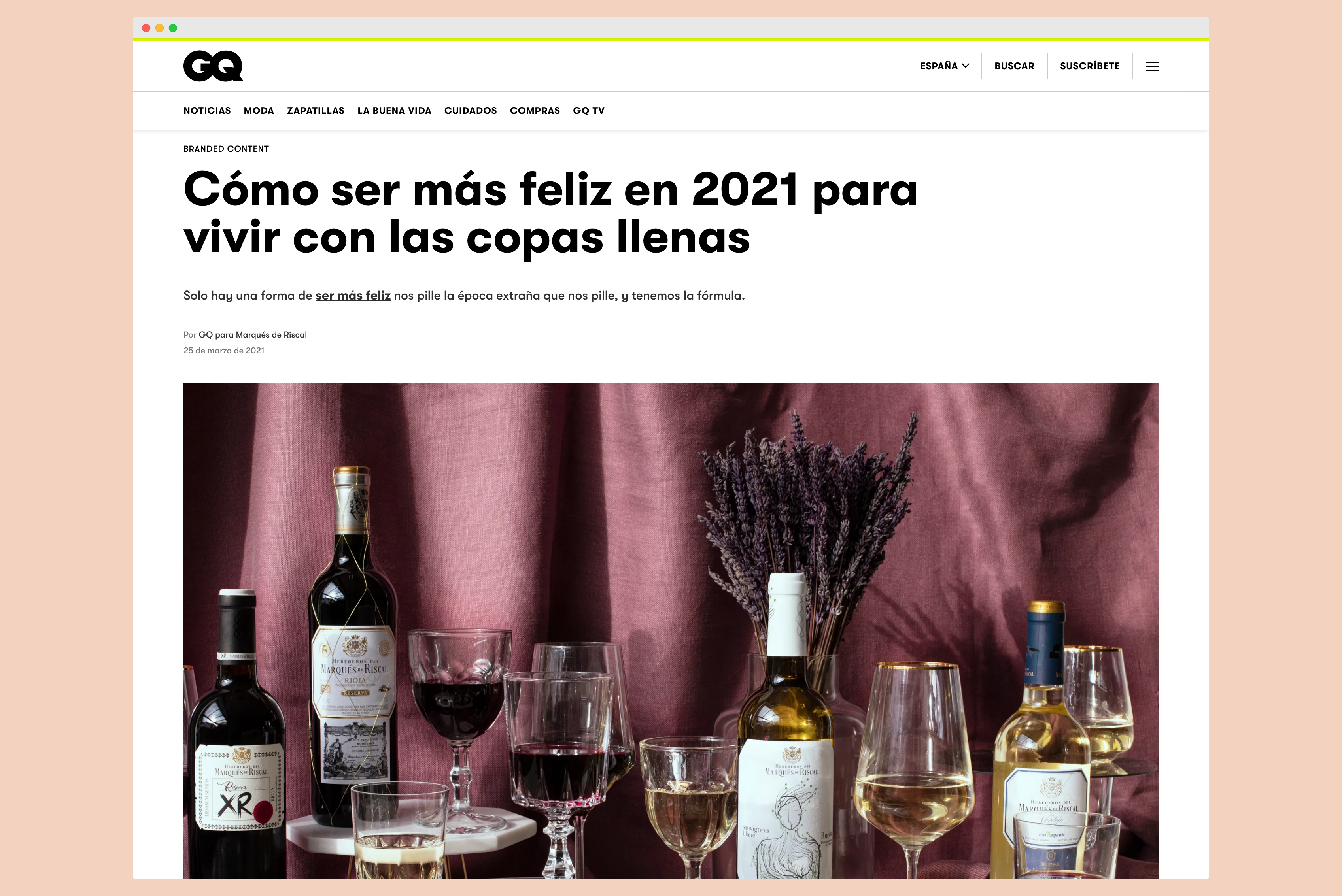The image size is (1342, 896).
Task: Click the GQ logo
Action: pyautogui.click(x=213, y=66)
